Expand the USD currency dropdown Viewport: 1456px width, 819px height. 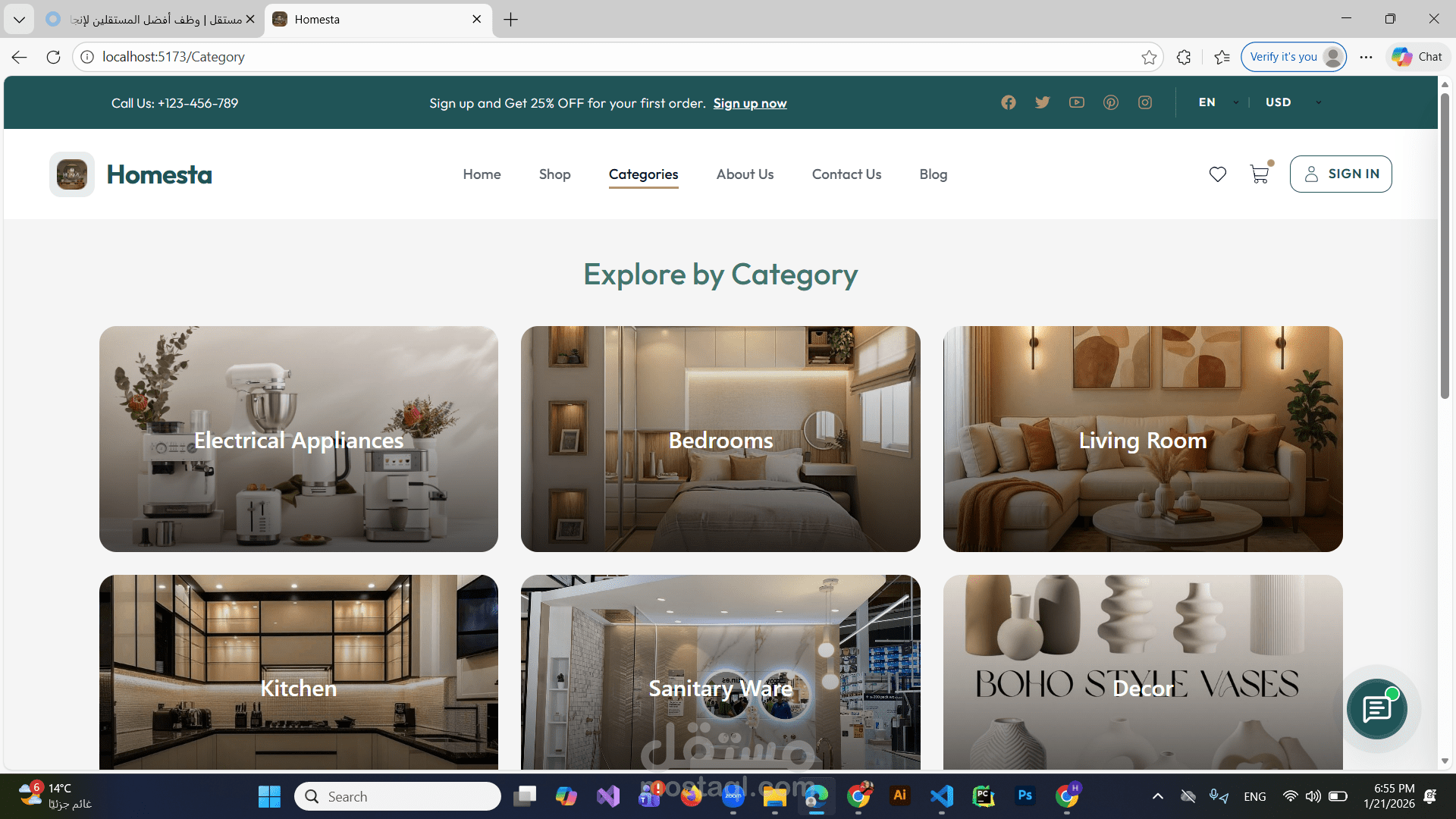coord(1292,102)
